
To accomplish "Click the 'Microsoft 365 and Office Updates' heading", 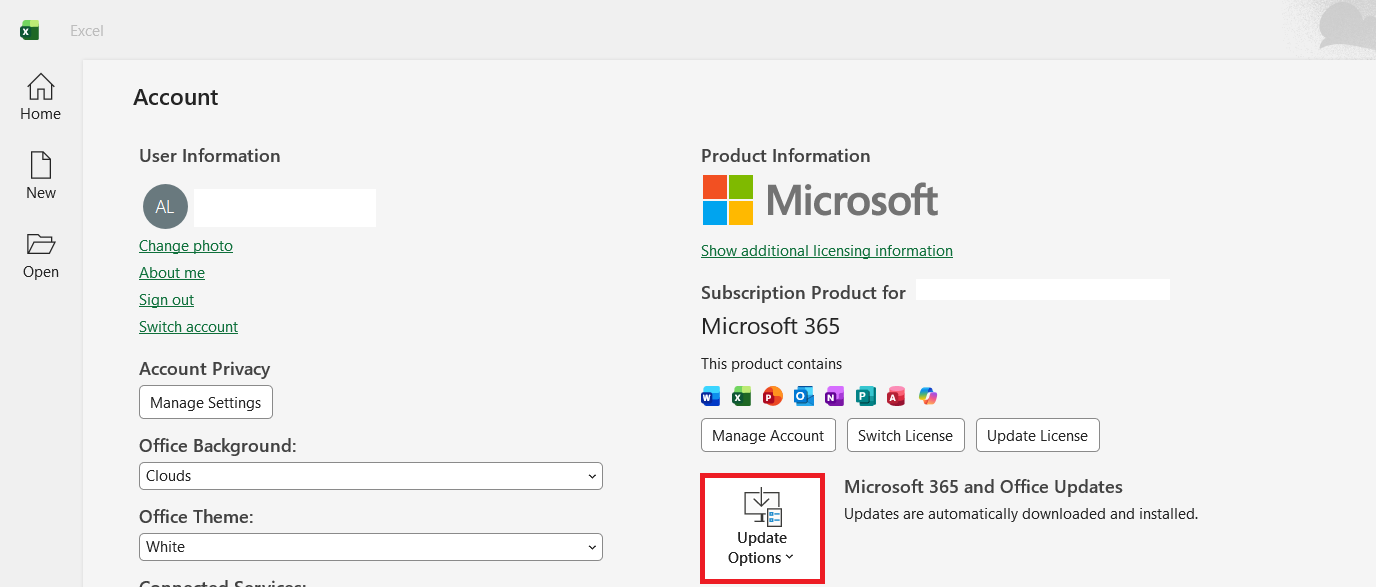I will pyautogui.click(x=983, y=487).
